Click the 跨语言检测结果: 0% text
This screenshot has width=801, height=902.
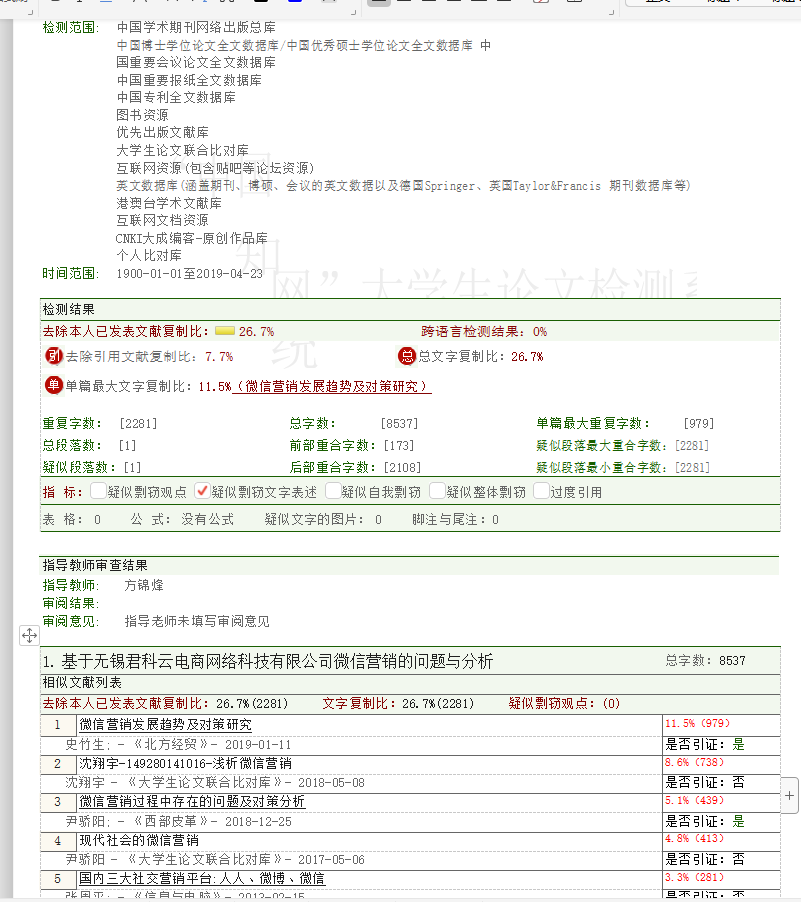tap(484, 331)
